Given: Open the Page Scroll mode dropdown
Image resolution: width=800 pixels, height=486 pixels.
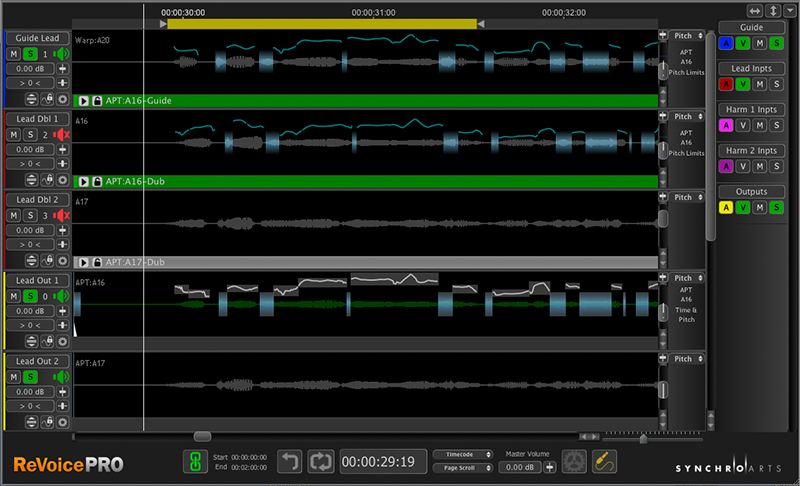Looking at the screenshot, I should click(x=463, y=467).
